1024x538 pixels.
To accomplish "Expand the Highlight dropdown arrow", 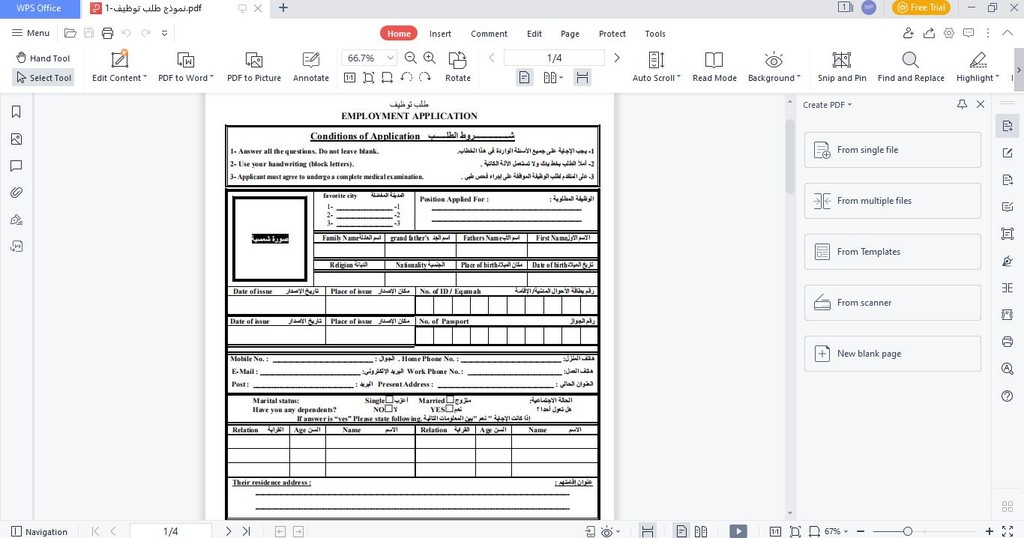I will click(997, 78).
